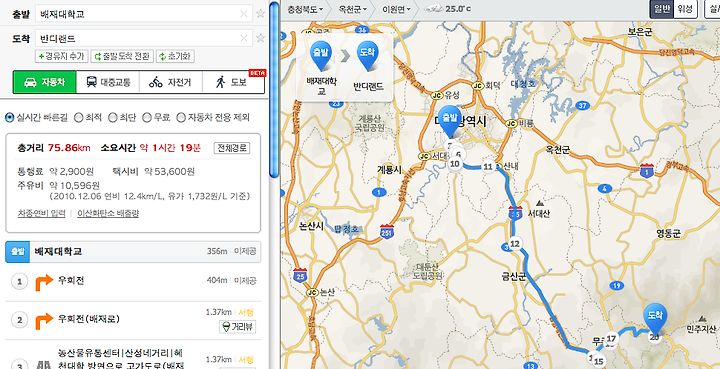Switch to the 대중교통 public transit tab
Image resolution: width=720 pixels, height=369 pixels.
(x=108, y=82)
